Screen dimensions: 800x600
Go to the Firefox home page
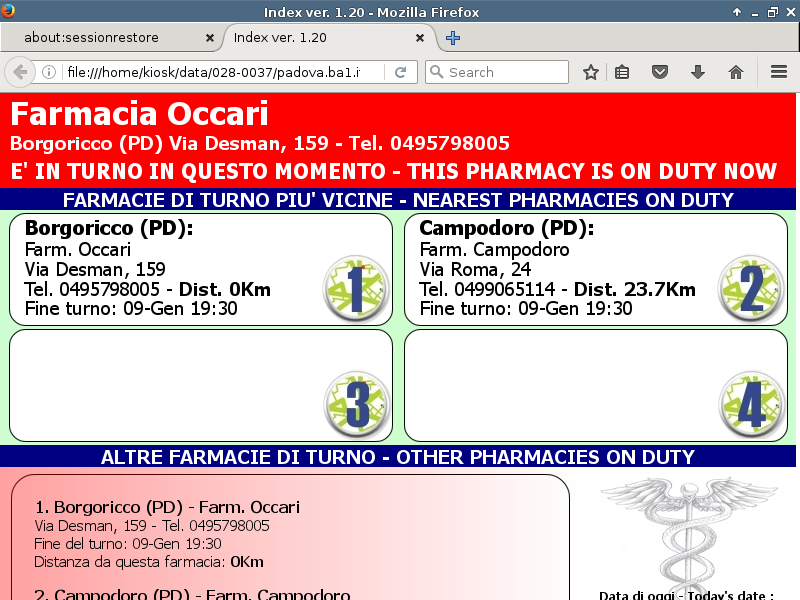click(x=736, y=72)
